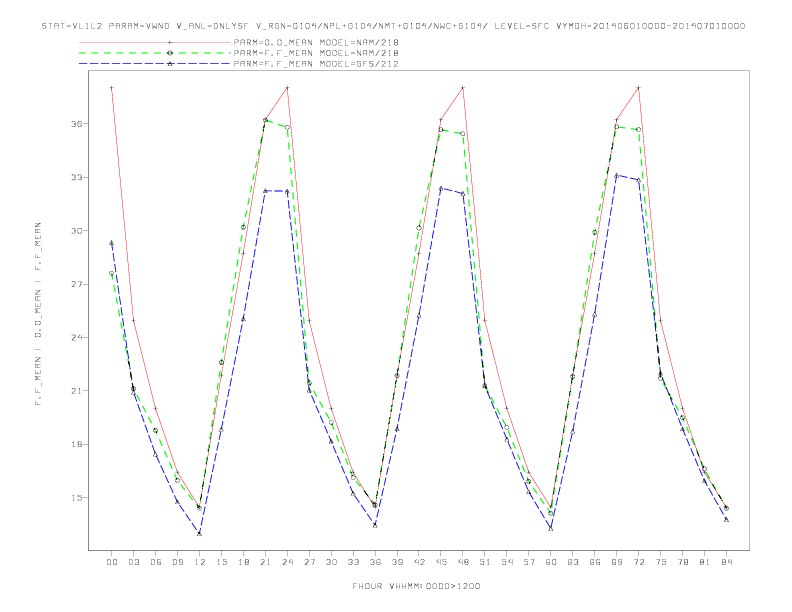The height and width of the screenshot is (612, 792).
Task: Click blue GFS triangle marker at forecast hour 00
Action: 112,243
